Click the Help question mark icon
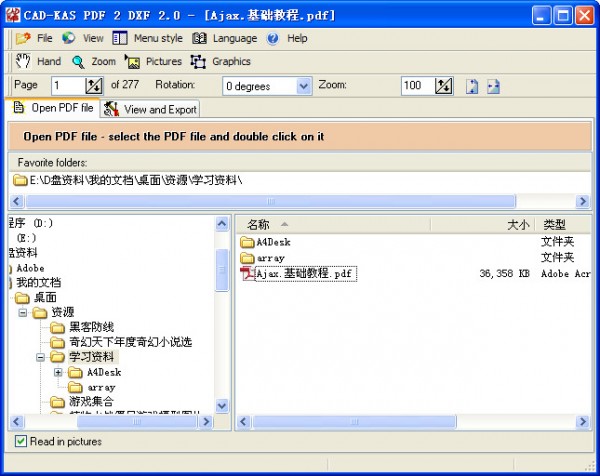This screenshot has height=476, width=600. tap(273, 38)
